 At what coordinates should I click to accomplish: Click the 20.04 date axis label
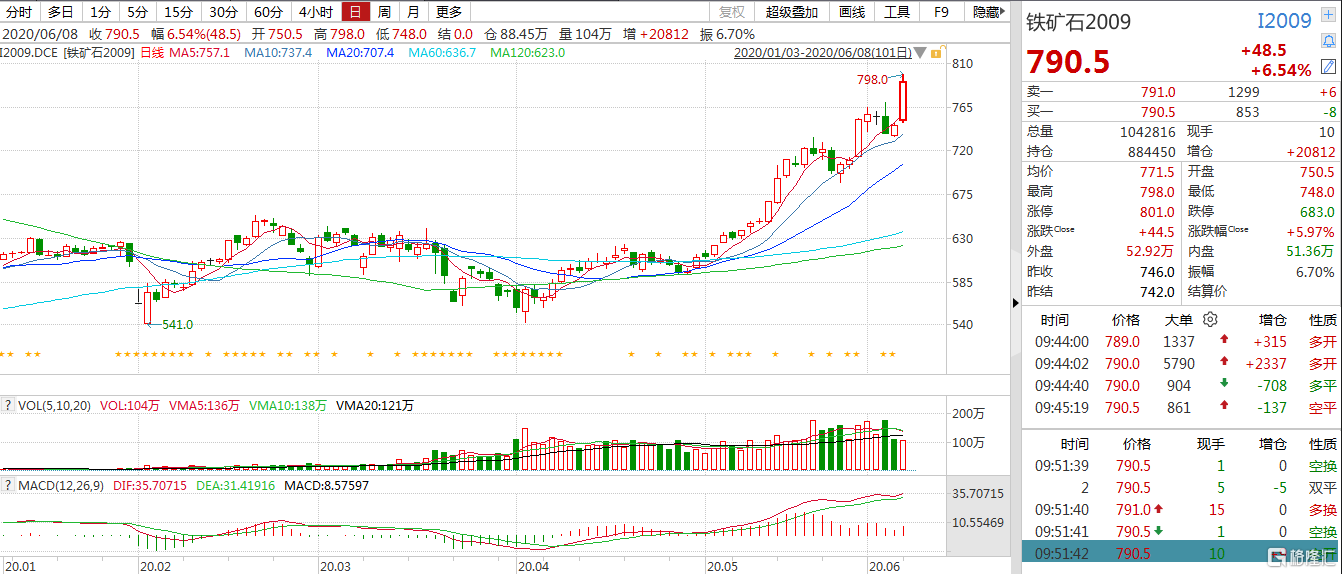coord(533,565)
